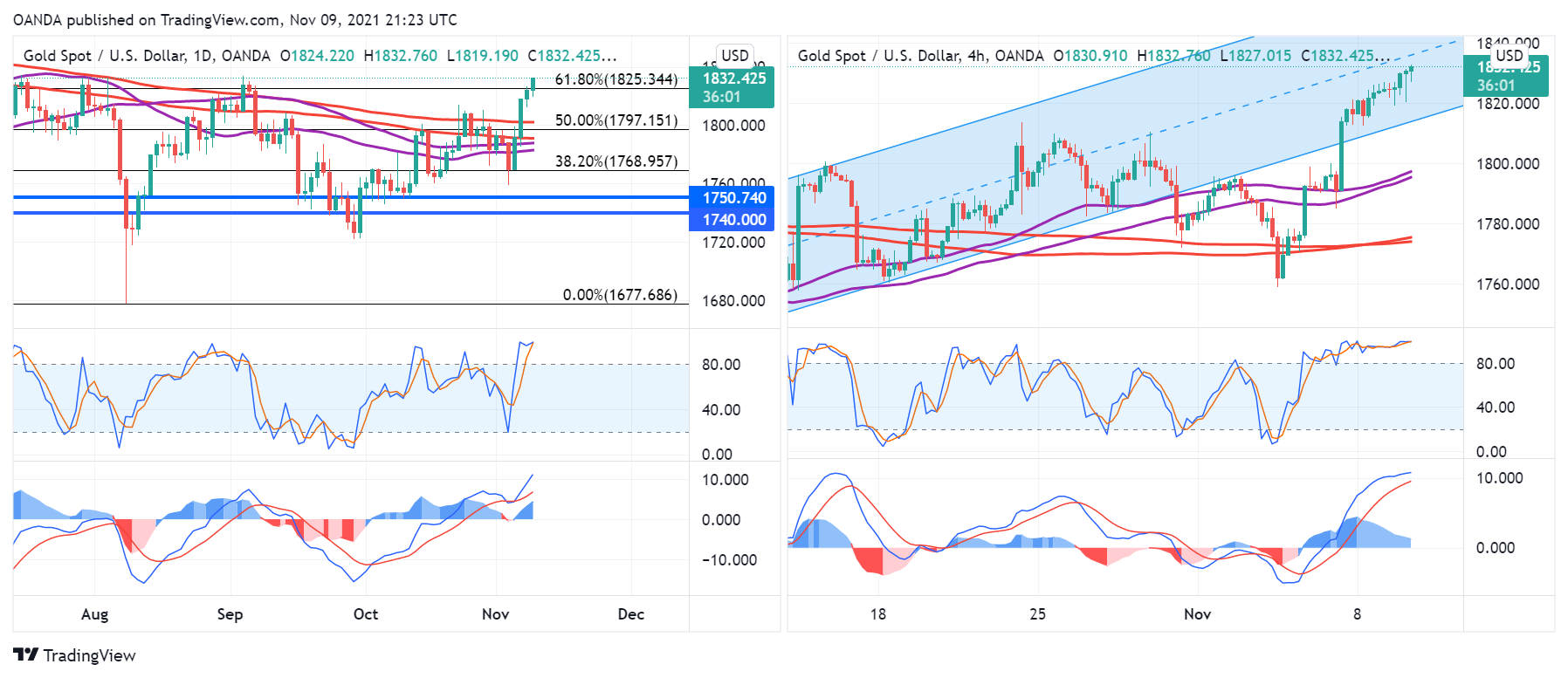Click the USD currency label on 4h chart

1510,55
